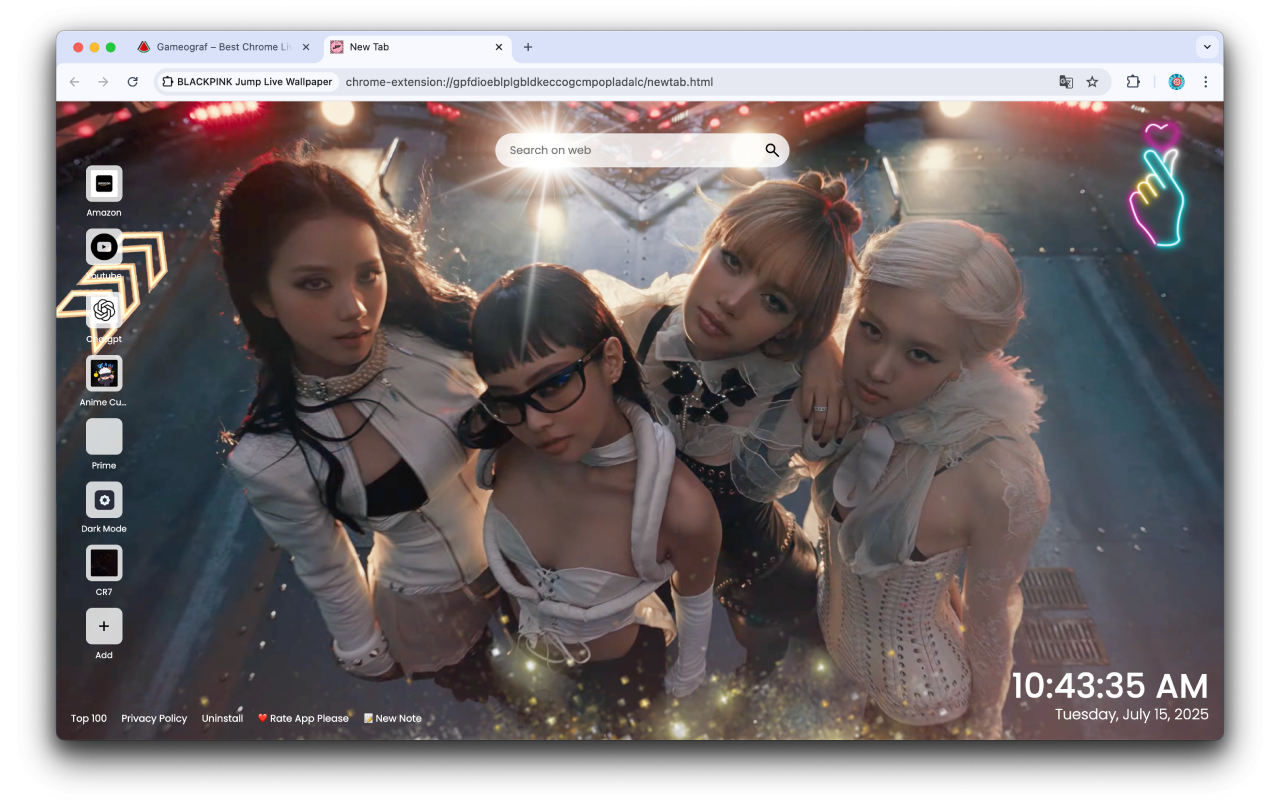Open the Chrome profile avatar

(1177, 82)
